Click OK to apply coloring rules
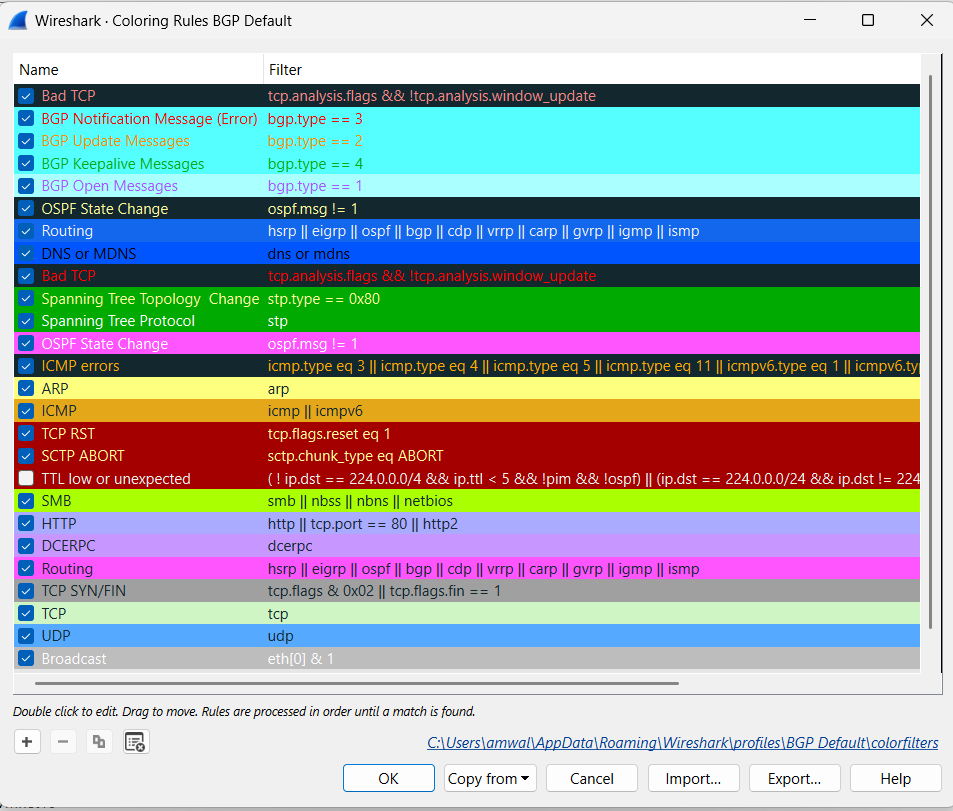 point(388,778)
